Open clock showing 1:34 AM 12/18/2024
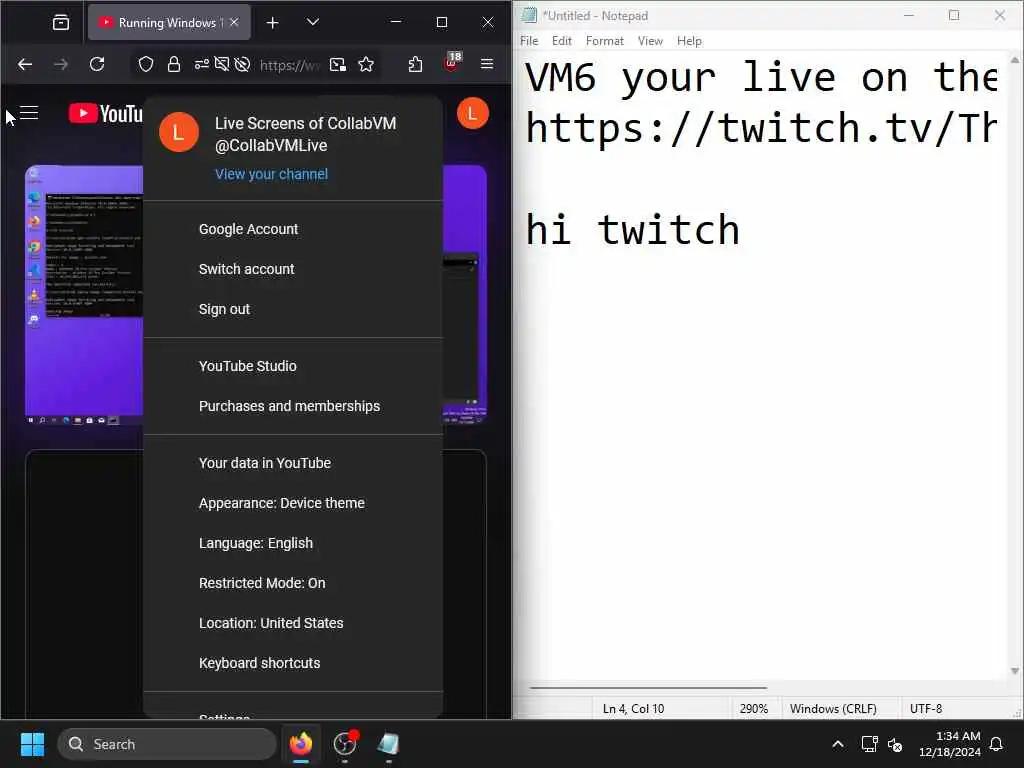The height and width of the screenshot is (768, 1024). tap(949, 744)
